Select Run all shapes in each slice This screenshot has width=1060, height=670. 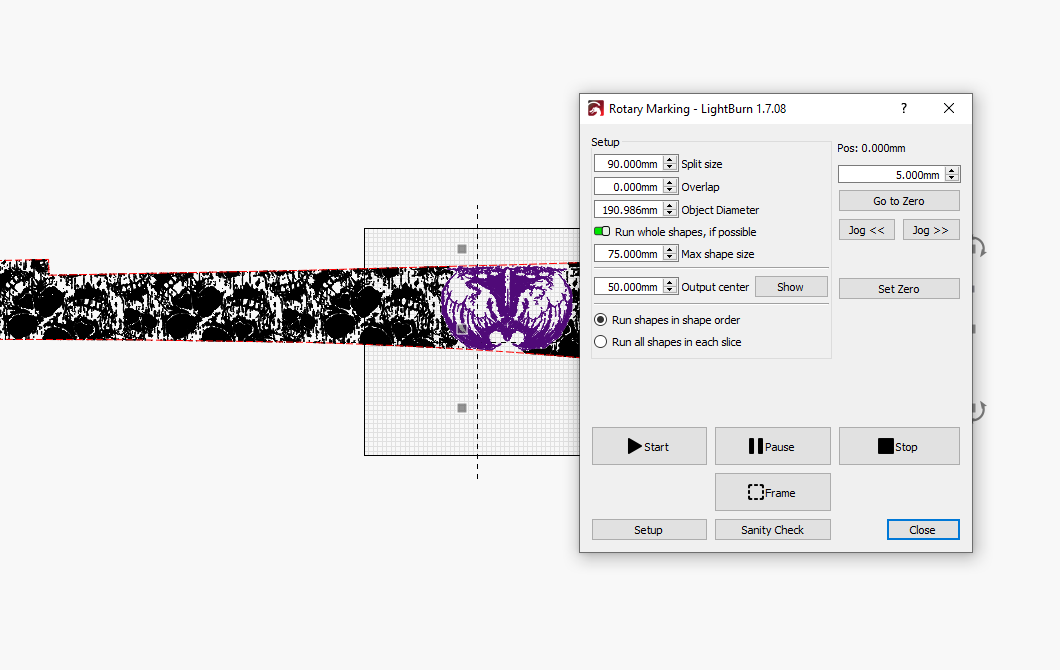pos(600,342)
